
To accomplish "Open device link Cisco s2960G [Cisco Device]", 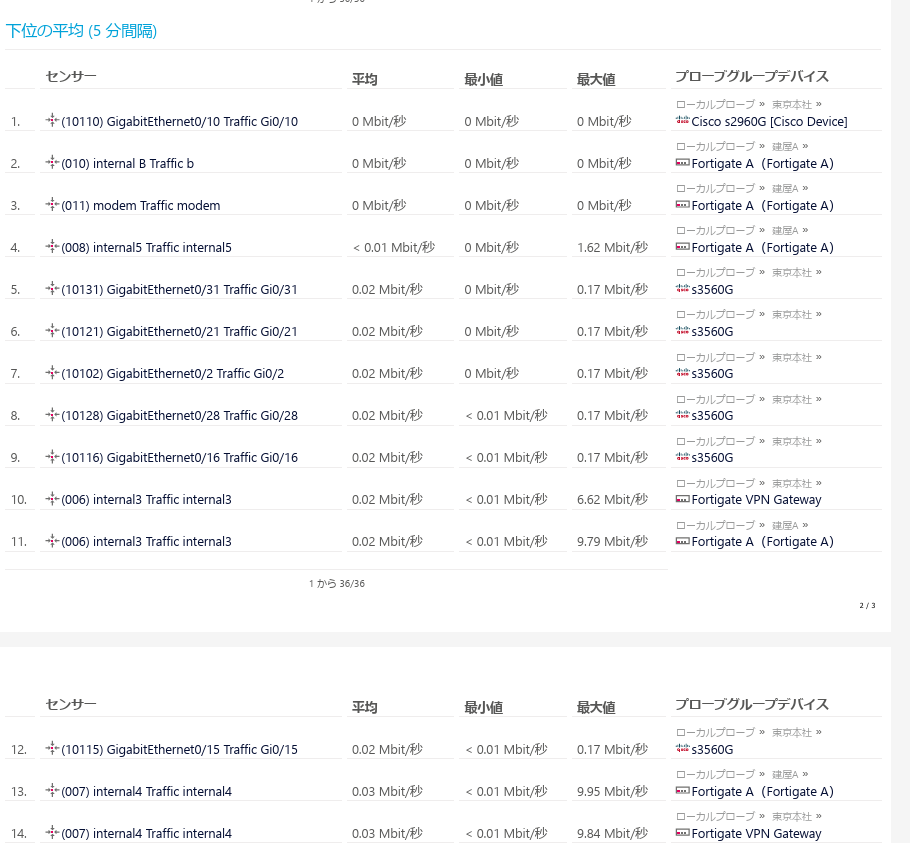I will [770, 121].
